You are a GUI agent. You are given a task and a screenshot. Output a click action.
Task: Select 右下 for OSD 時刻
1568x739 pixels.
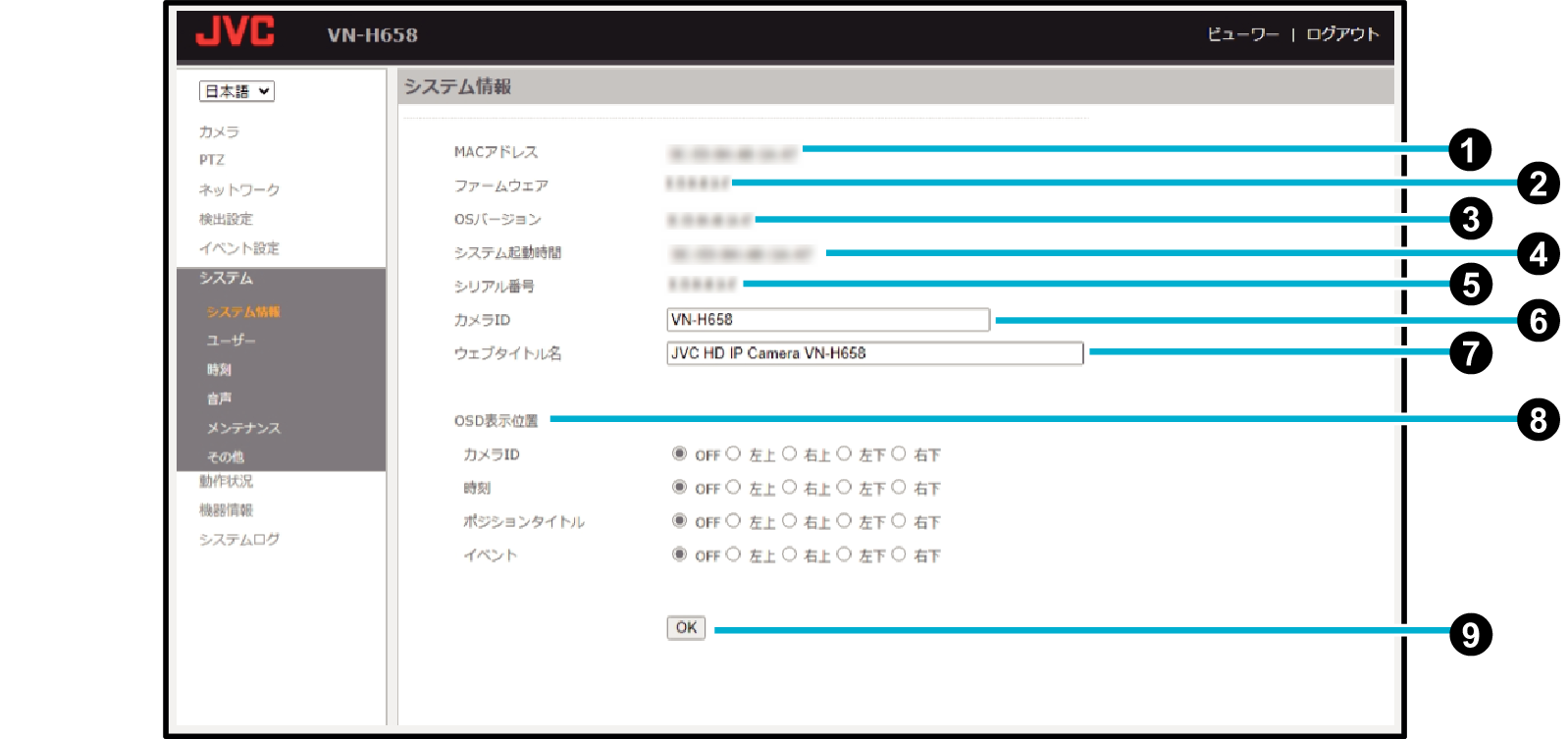898,487
